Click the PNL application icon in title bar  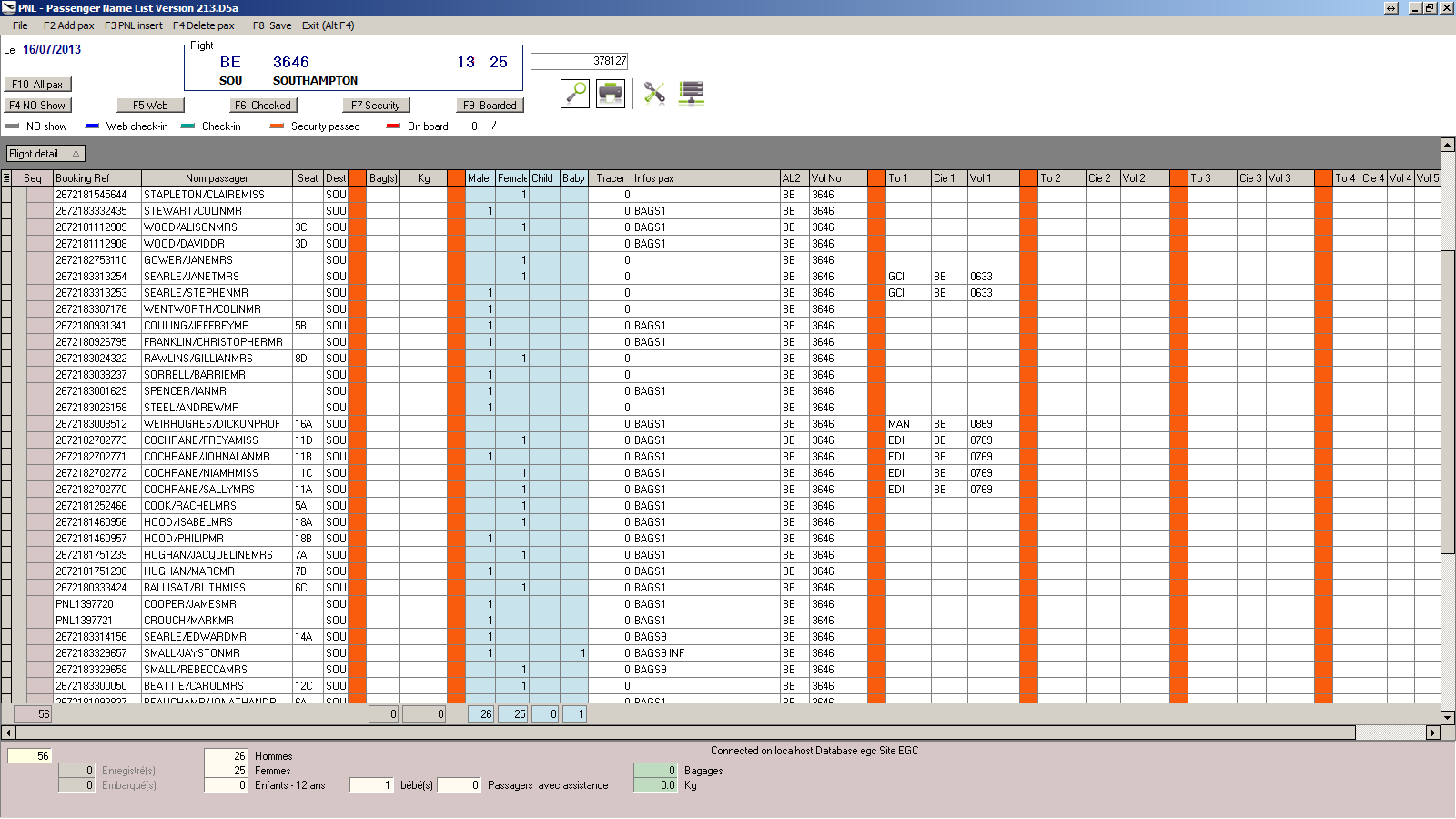[8, 8]
